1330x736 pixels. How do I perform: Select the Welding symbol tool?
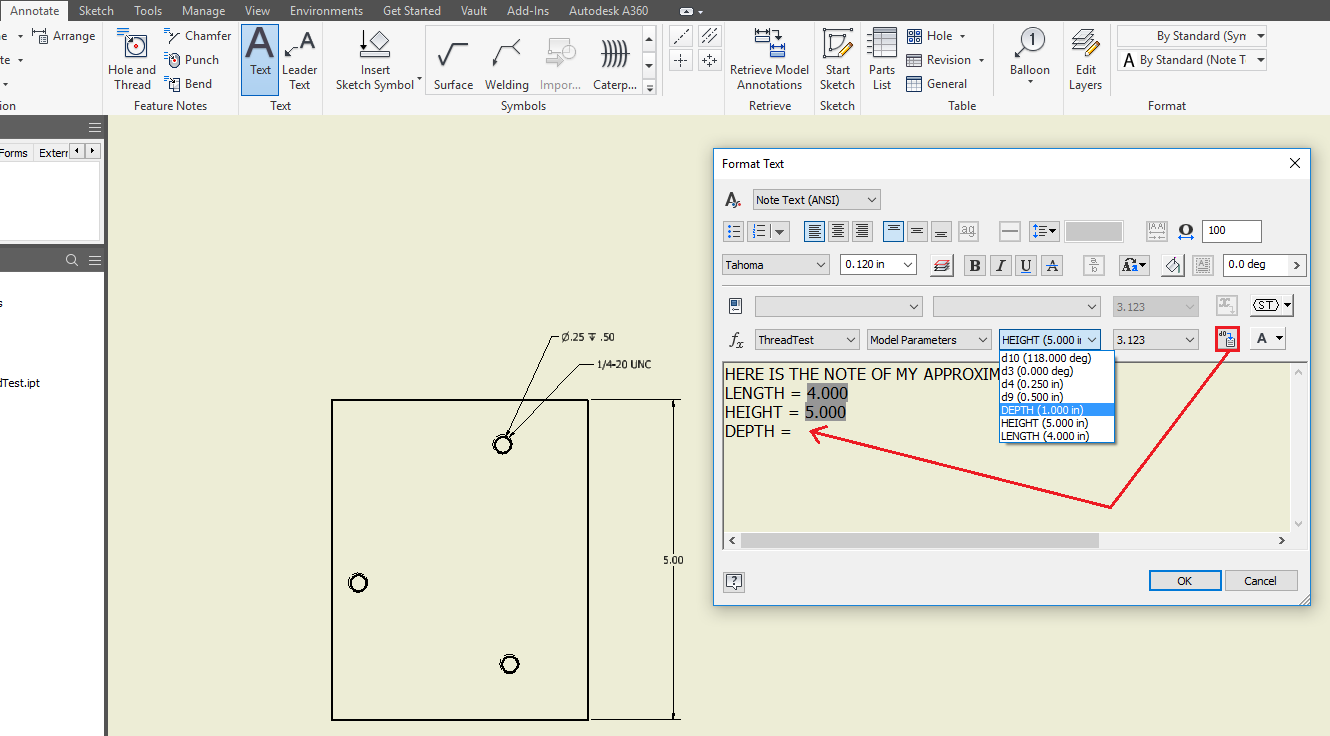505,60
